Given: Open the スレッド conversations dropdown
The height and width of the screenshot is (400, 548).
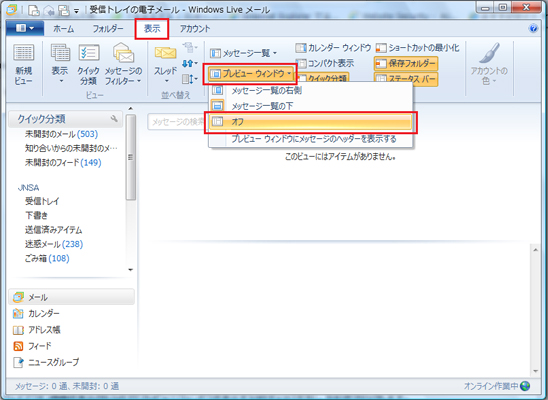Looking at the screenshot, I should click(165, 64).
